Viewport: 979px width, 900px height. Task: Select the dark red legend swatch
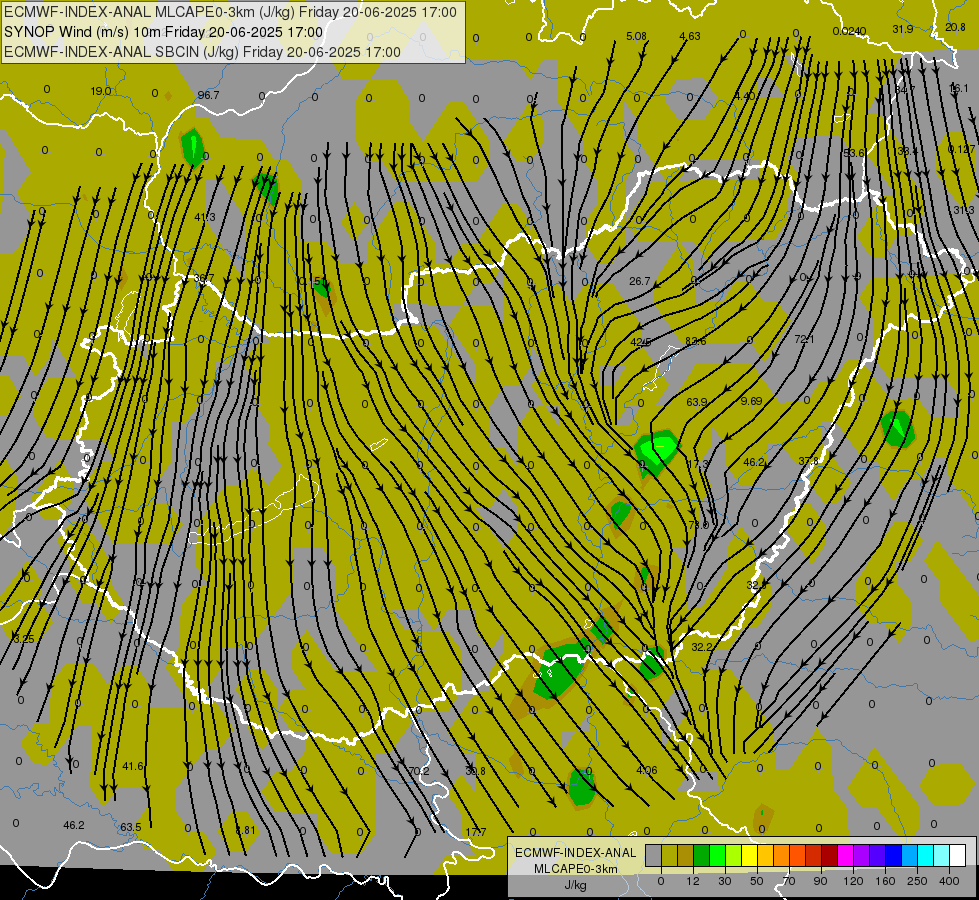click(829, 855)
